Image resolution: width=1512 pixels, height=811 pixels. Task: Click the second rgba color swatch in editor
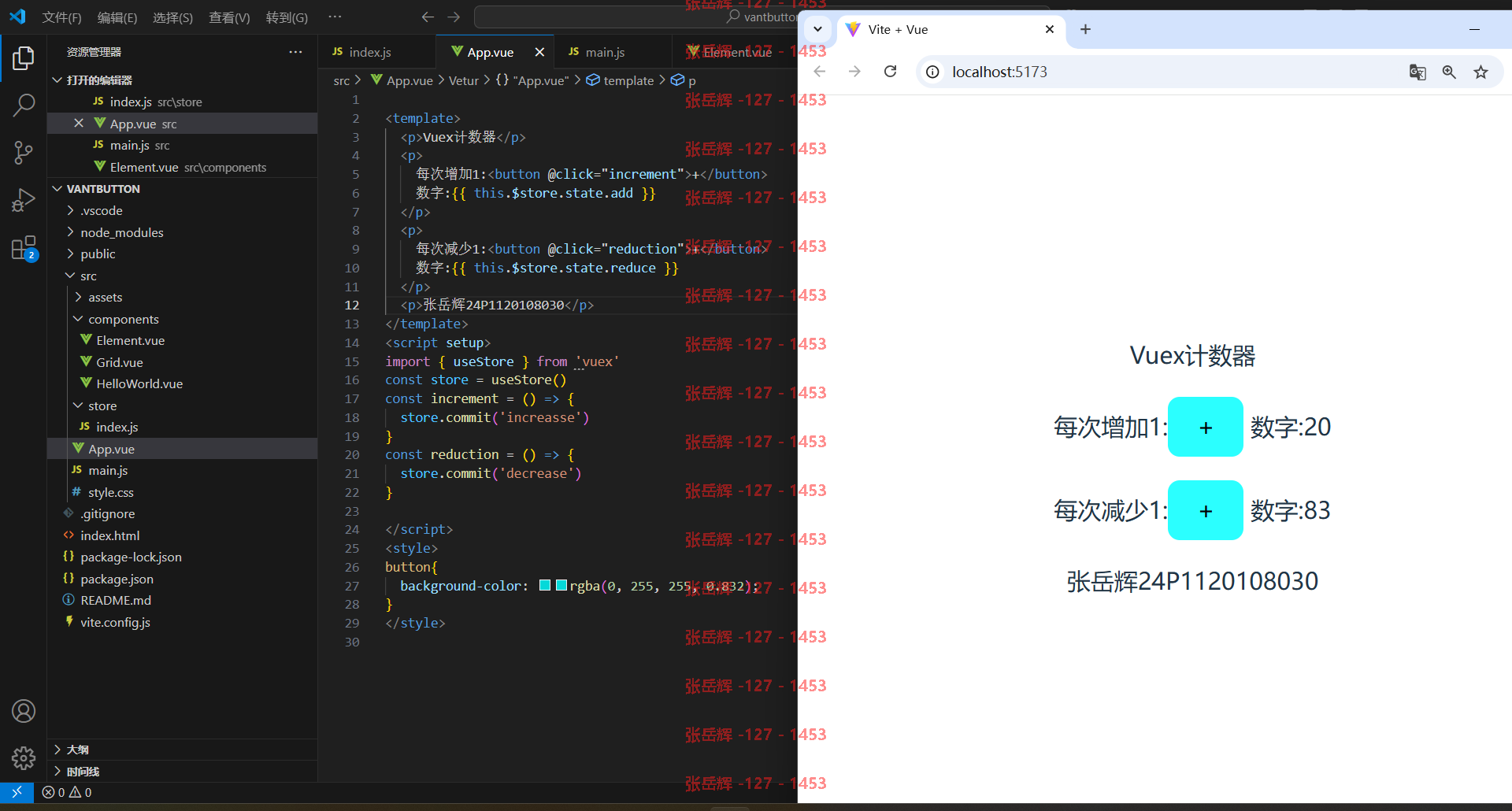click(x=561, y=585)
